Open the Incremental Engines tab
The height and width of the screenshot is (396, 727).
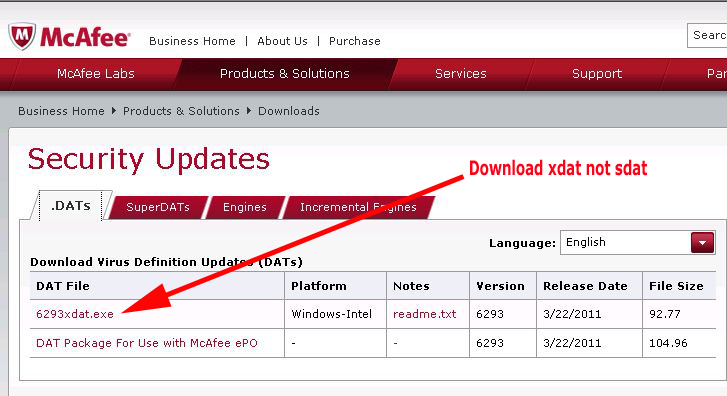358,207
